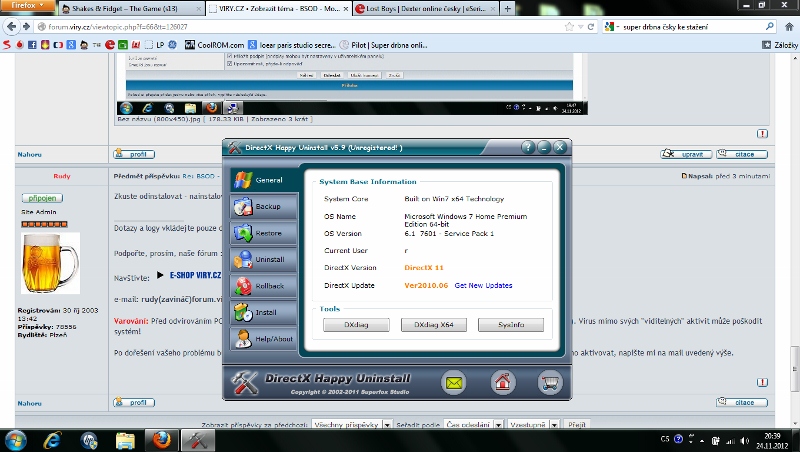
Task: Open the URL bar history dropdown arrow
Action: pyautogui.click(x=581, y=27)
